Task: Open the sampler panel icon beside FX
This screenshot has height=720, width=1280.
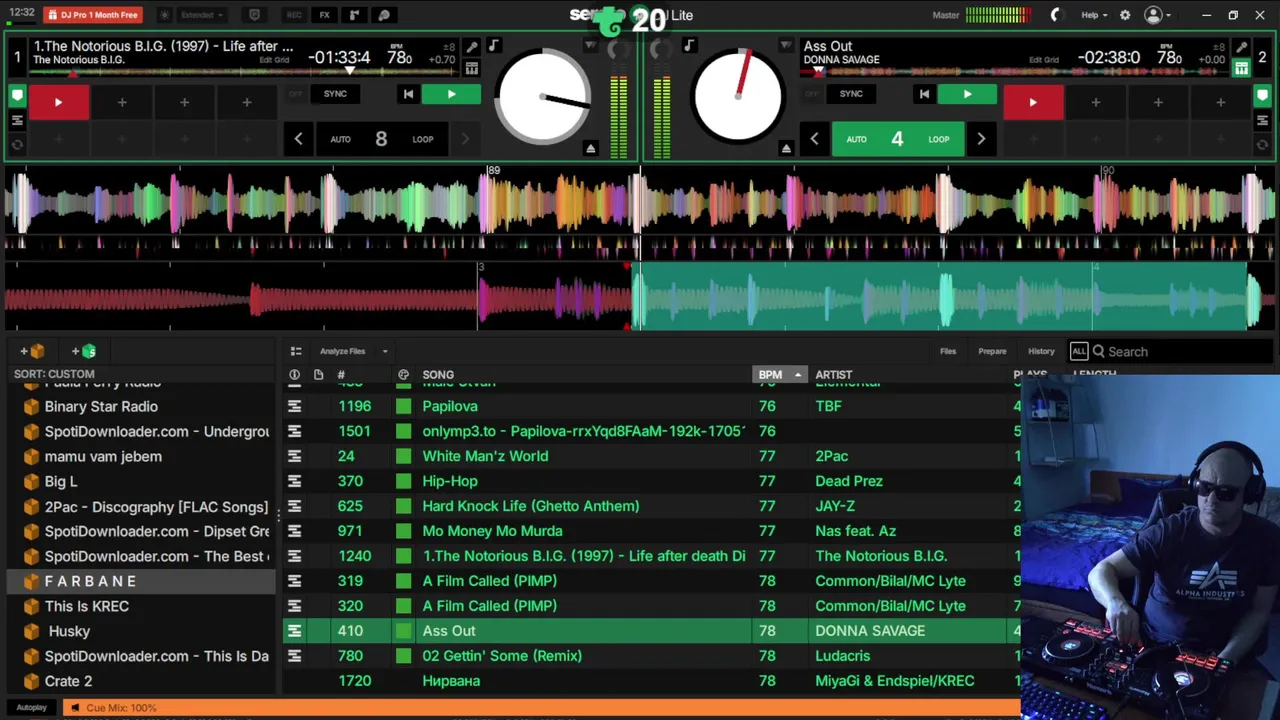Action: click(x=354, y=15)
